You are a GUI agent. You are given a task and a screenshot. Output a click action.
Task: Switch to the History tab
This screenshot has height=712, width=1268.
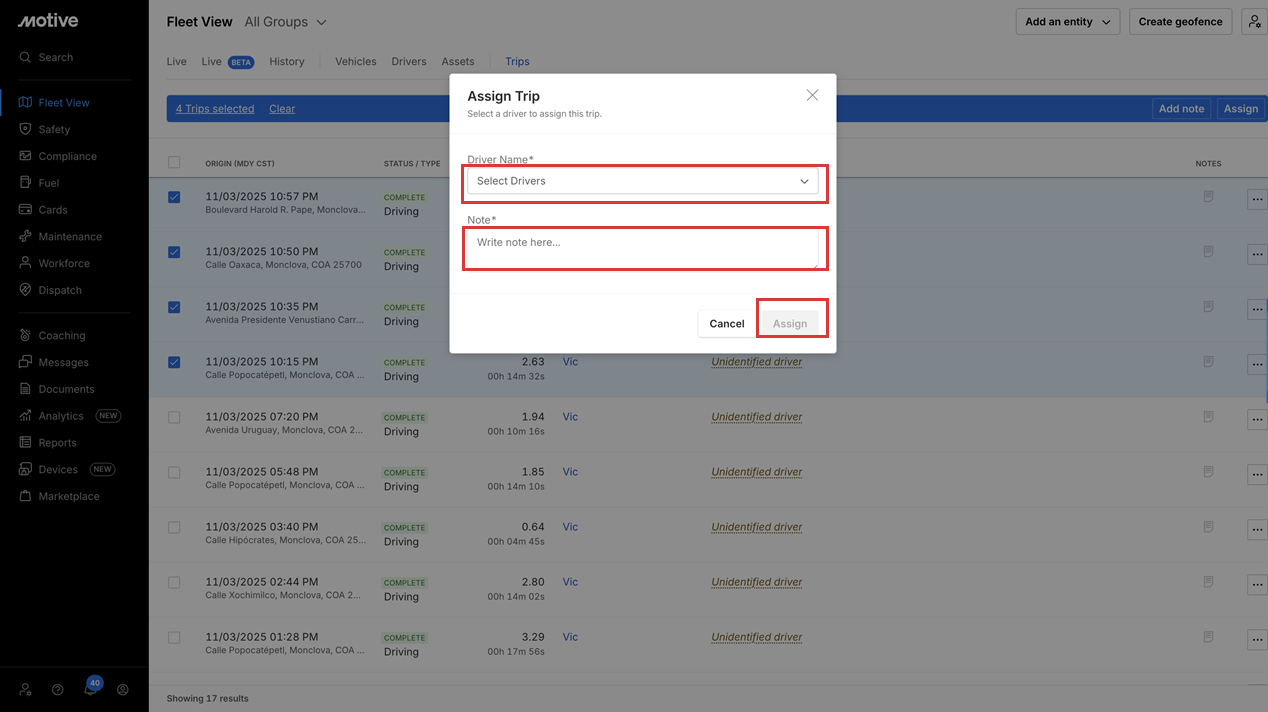tap(286, 62)
